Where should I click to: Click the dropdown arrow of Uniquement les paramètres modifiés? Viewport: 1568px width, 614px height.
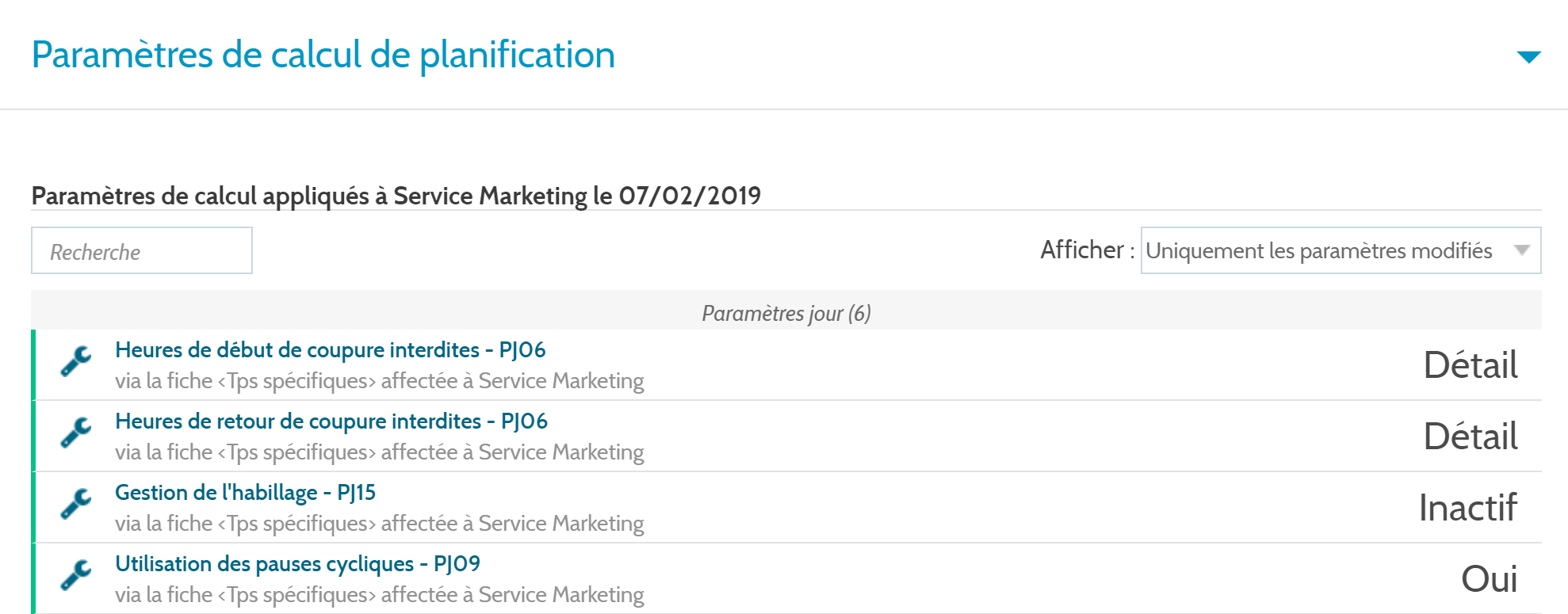pos(1521,250)
